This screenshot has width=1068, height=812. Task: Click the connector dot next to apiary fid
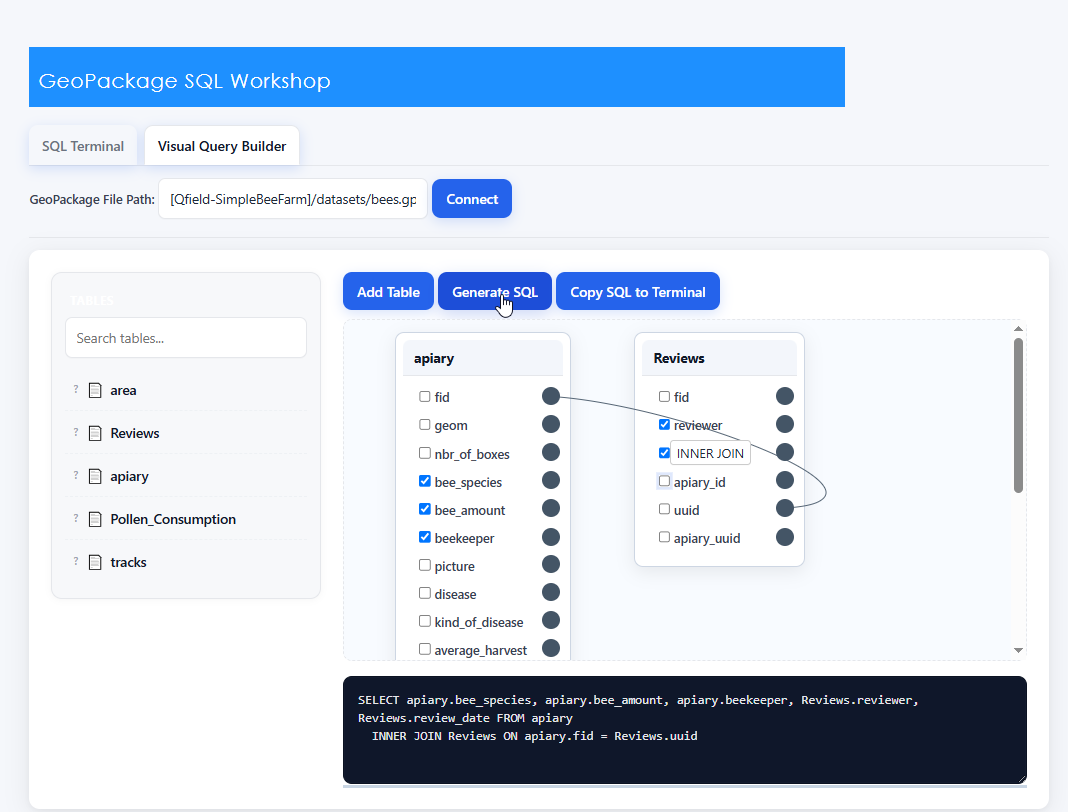point(551,396)
